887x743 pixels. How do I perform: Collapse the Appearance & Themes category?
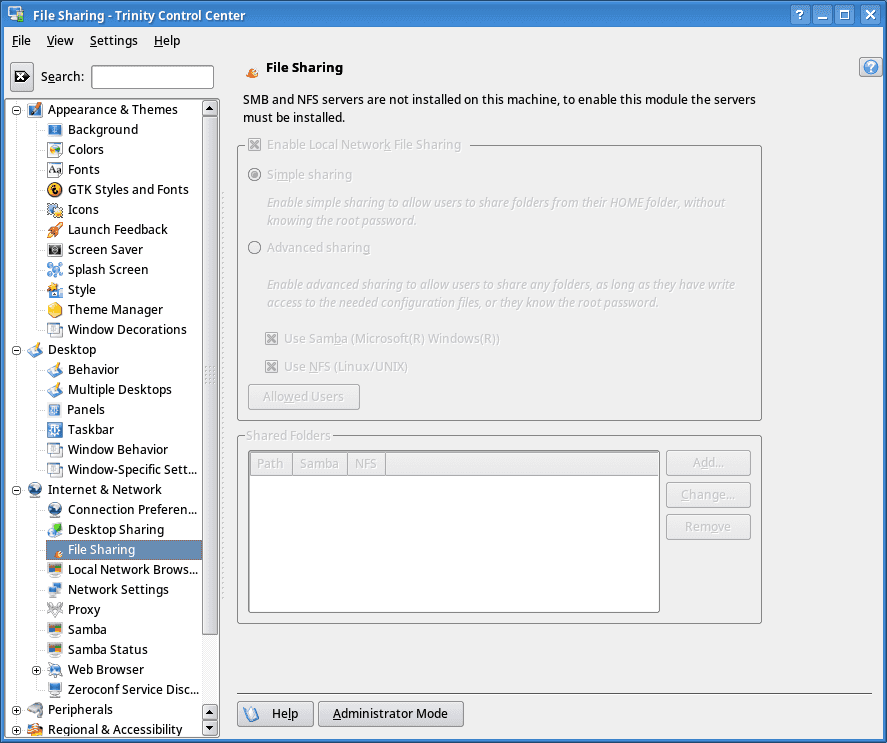click(16, 110)
